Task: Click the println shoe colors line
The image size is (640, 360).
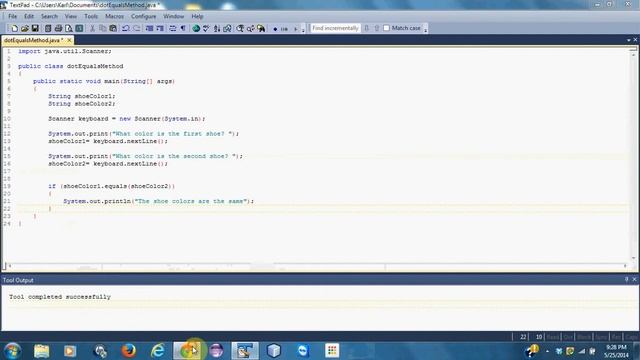Action: pos(158,201)
